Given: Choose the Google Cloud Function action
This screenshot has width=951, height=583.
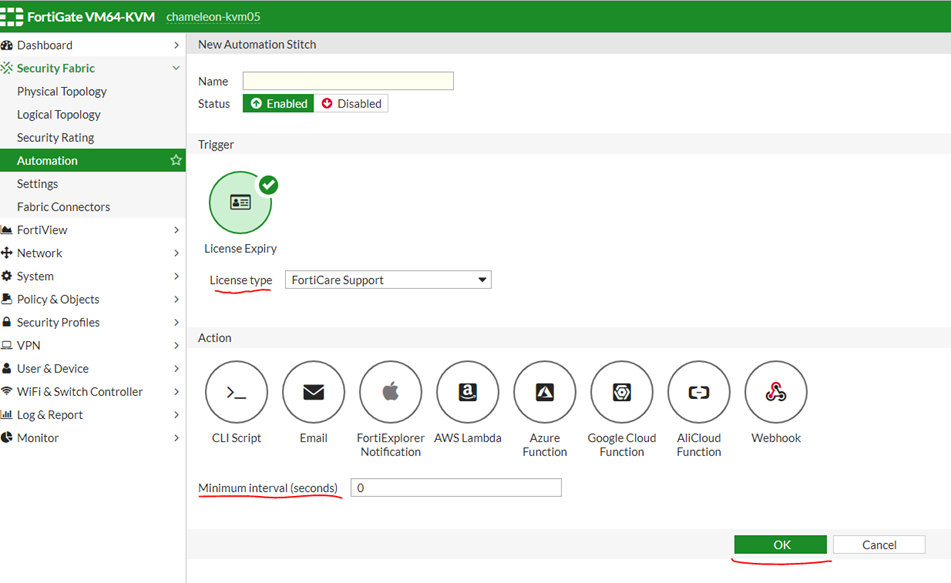Looking at the screenshot, I should [x=622, y=392].
